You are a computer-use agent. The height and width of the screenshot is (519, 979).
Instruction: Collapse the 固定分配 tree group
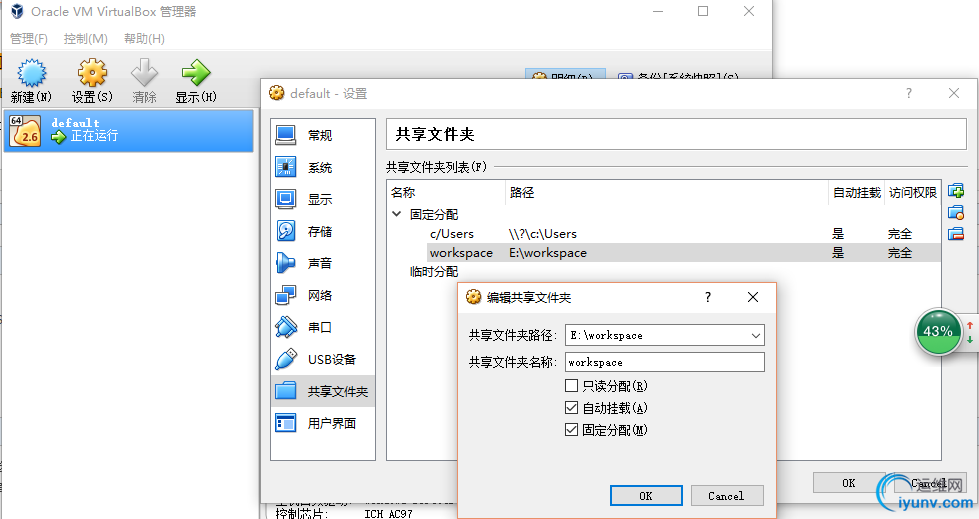coord(396,214)
